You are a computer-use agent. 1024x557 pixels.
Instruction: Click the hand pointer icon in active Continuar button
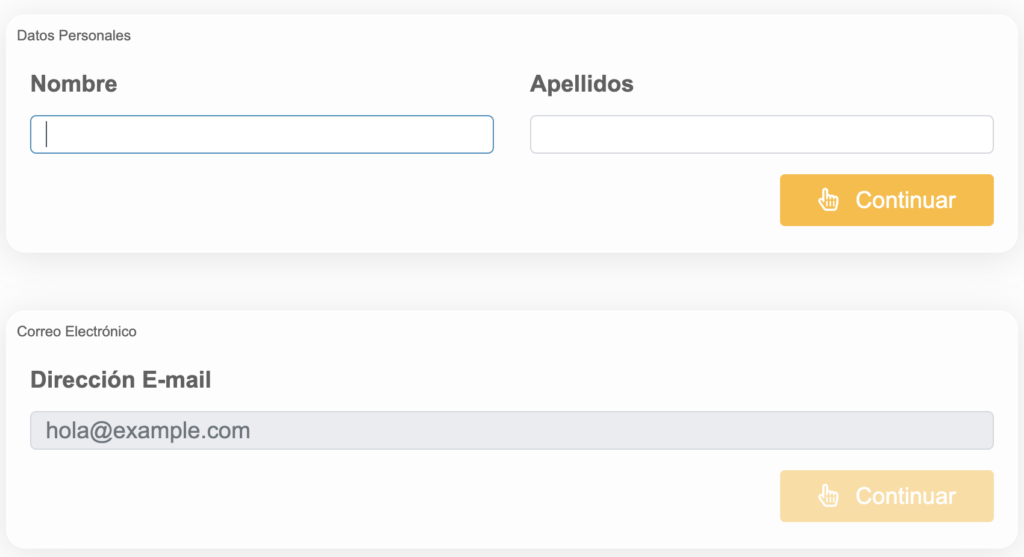point(828,200)
